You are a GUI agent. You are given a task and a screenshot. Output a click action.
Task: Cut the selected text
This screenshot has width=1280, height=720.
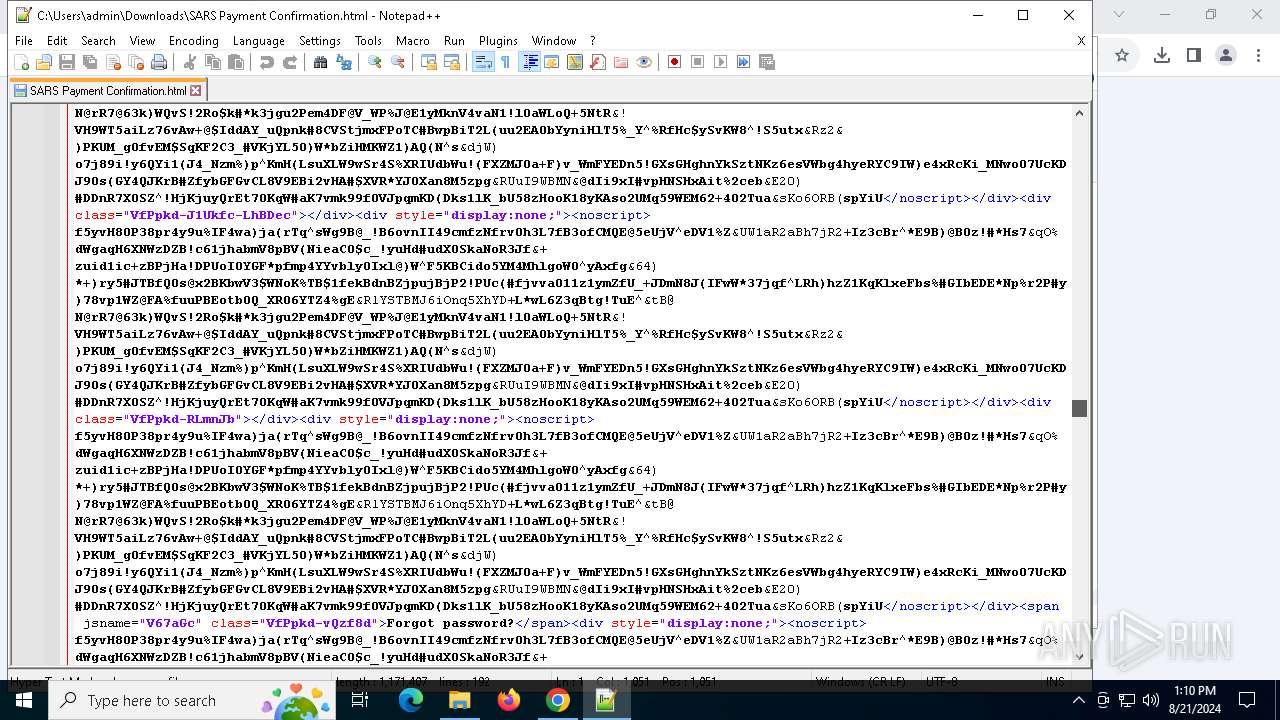[x=190, y=62]
